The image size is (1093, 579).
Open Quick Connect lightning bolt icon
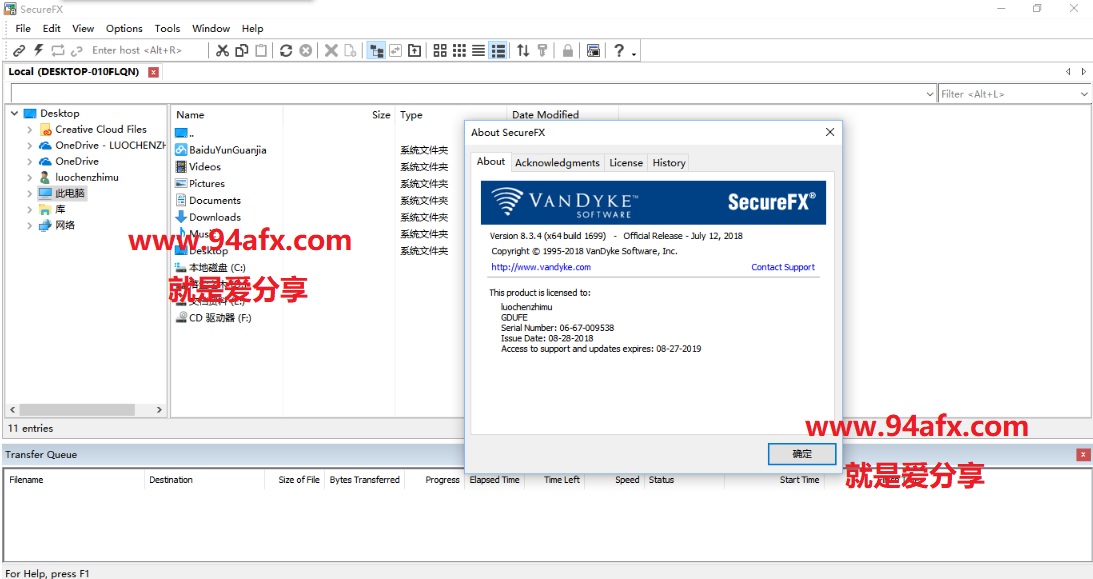pos(38,50)
